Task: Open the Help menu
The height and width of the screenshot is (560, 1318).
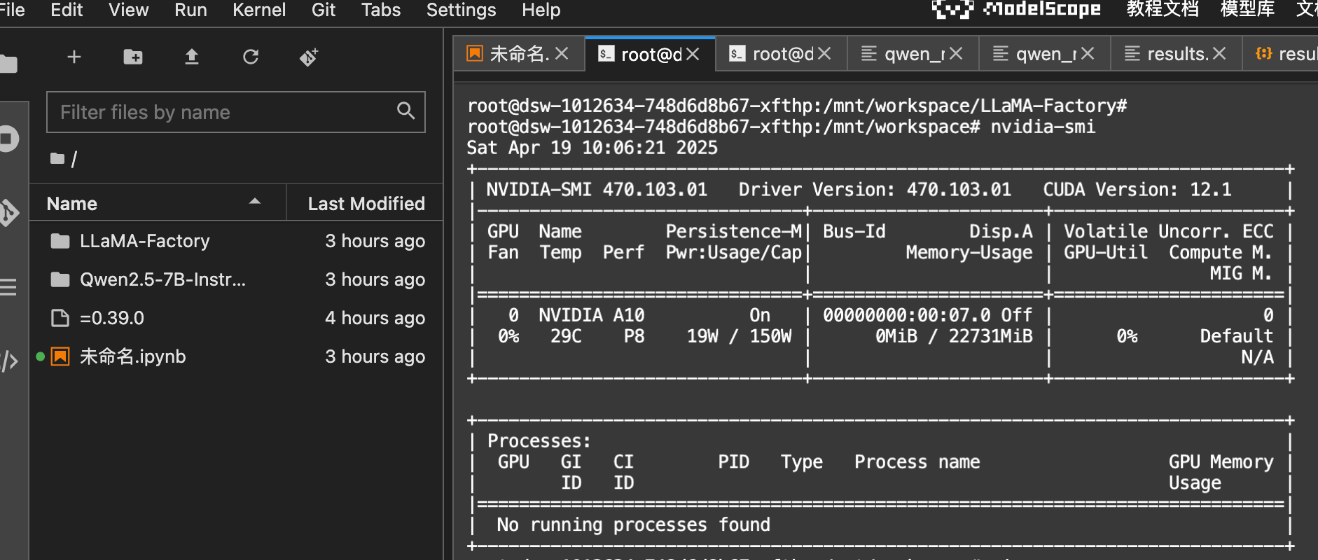Action: (541, 10)
